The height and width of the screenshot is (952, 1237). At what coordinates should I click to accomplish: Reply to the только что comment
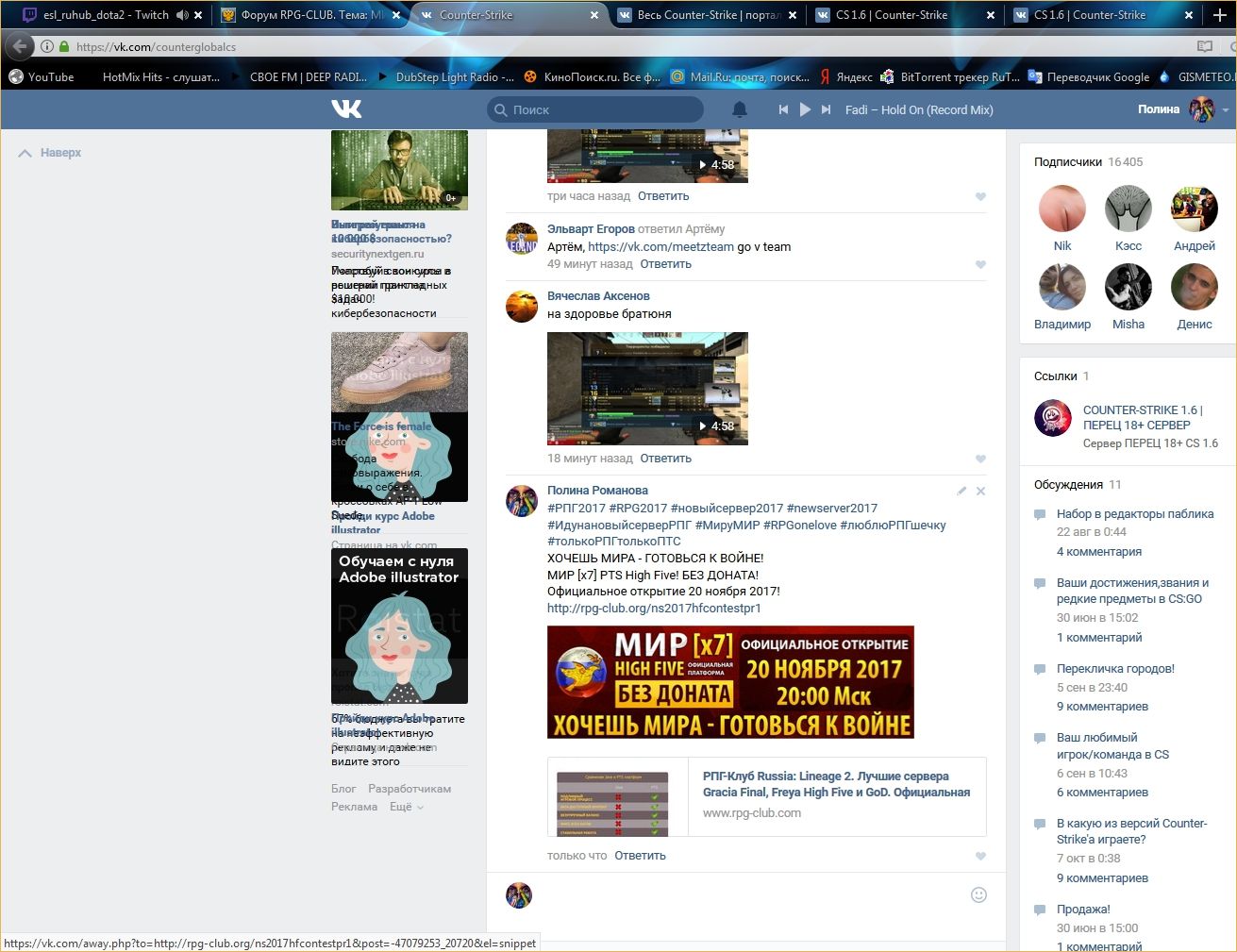(641, 856)
